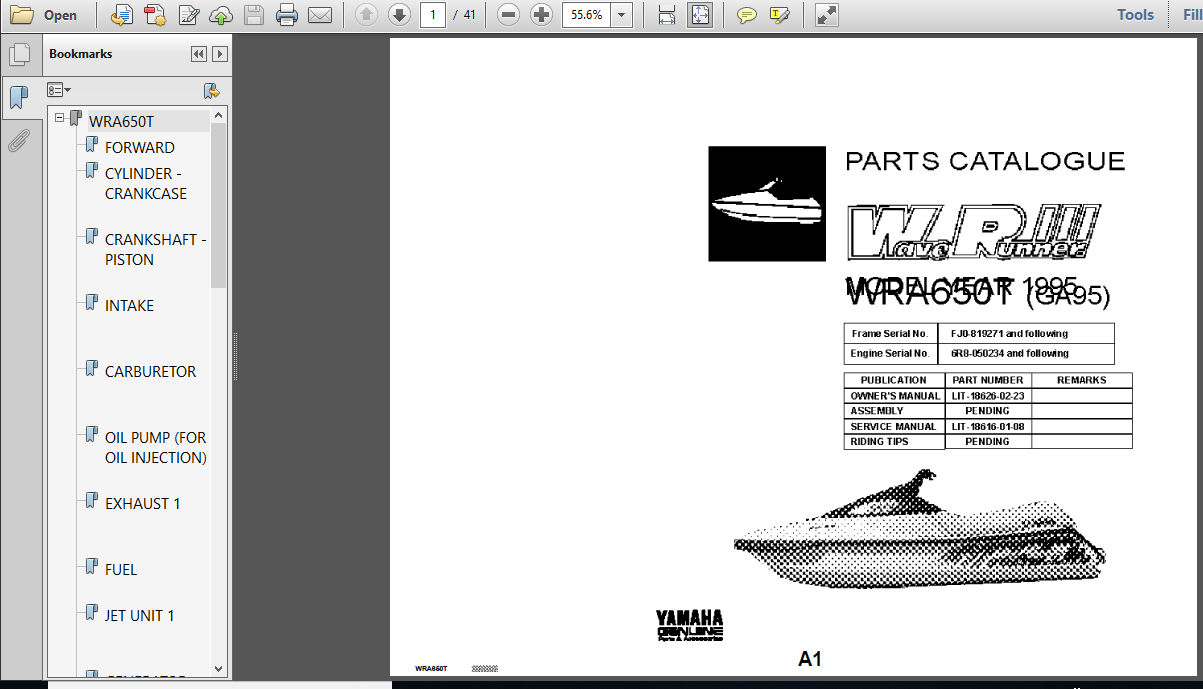Open the OIL PUMP (FOR OIL INJECTION) bookmark
Image resolution: width=1203 pixels, height=689 pixels.
[156, 448]
